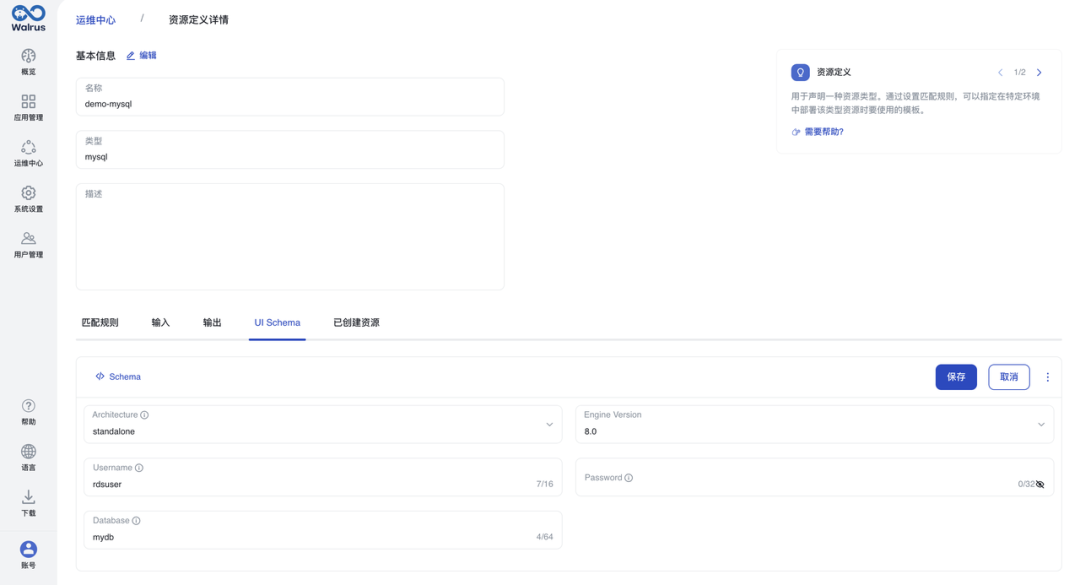Click the 保存 save button
1080x585 pixels.
pyautogui.click(x=956, y=377)
